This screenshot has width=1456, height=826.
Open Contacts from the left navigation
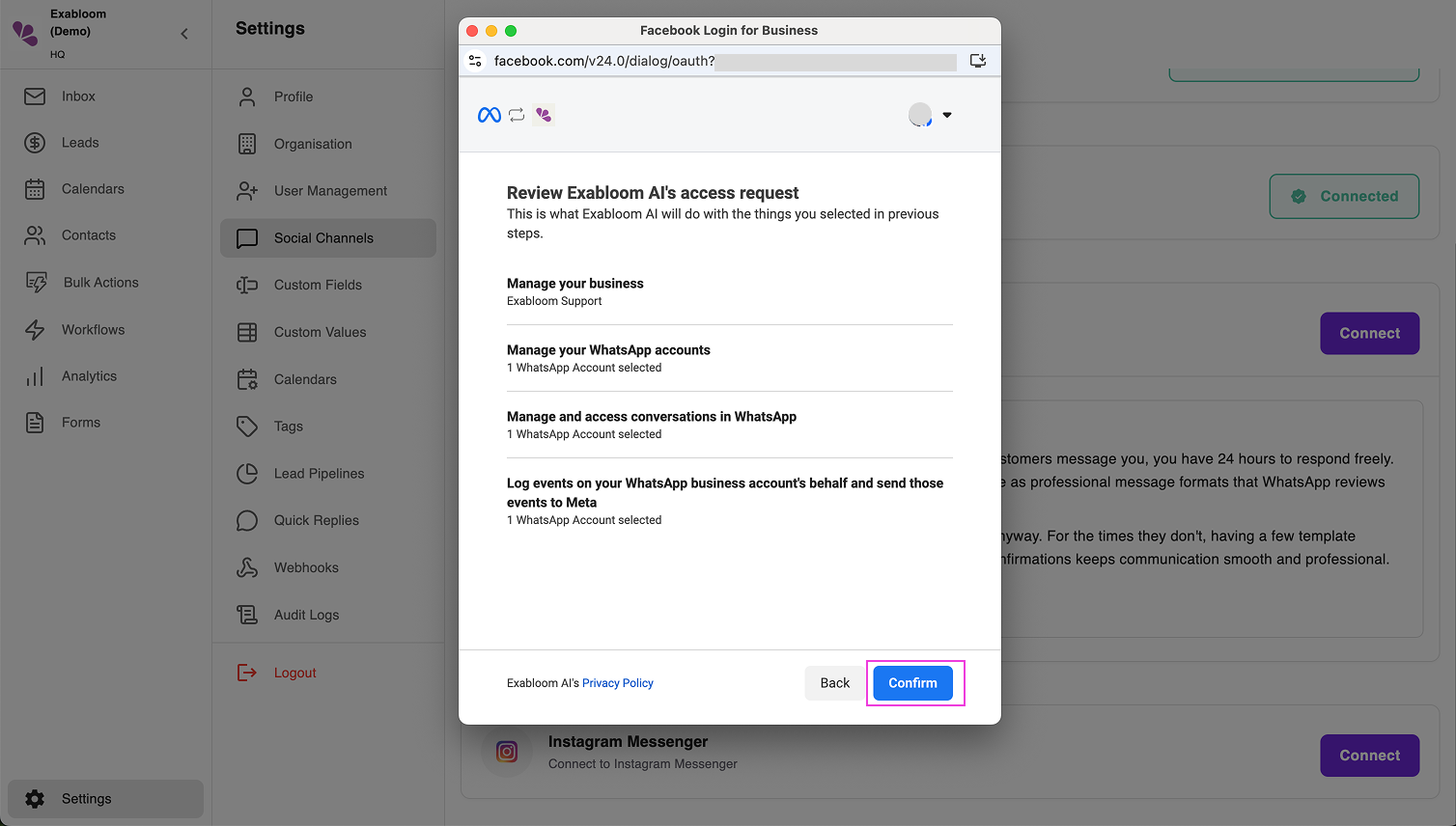[89, 234]
